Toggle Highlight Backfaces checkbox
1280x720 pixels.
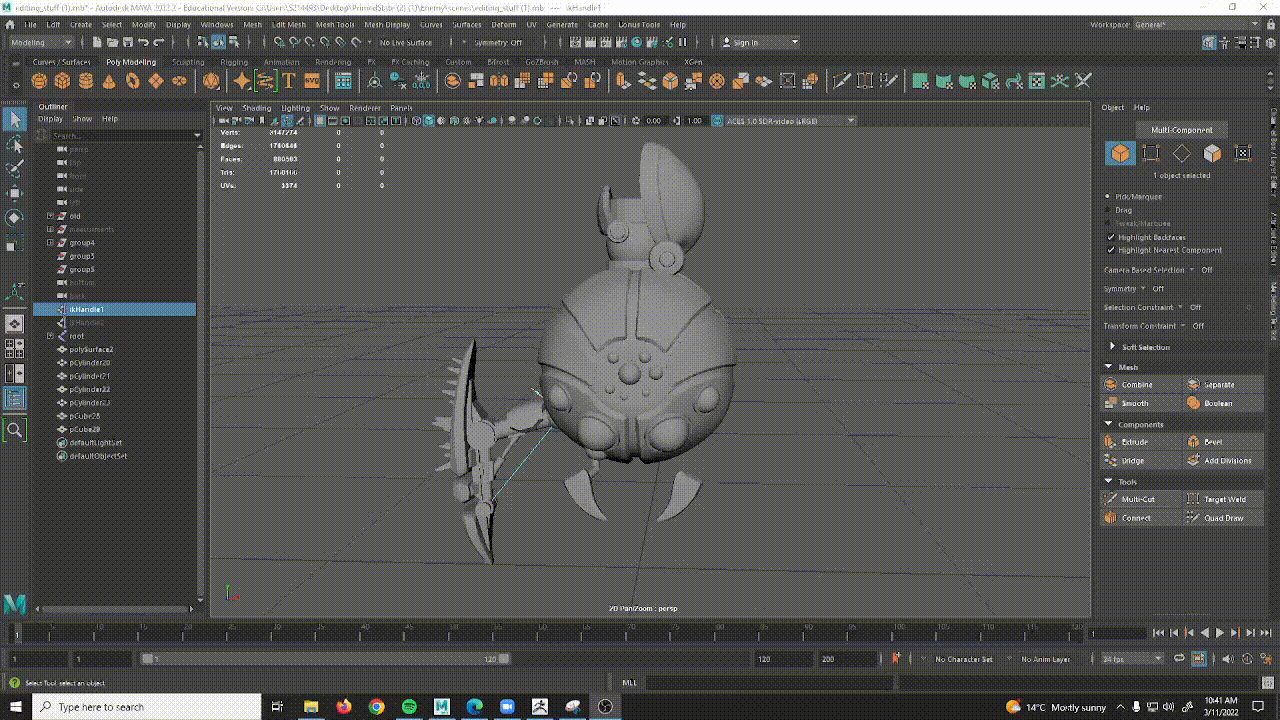pos(1111,237)
